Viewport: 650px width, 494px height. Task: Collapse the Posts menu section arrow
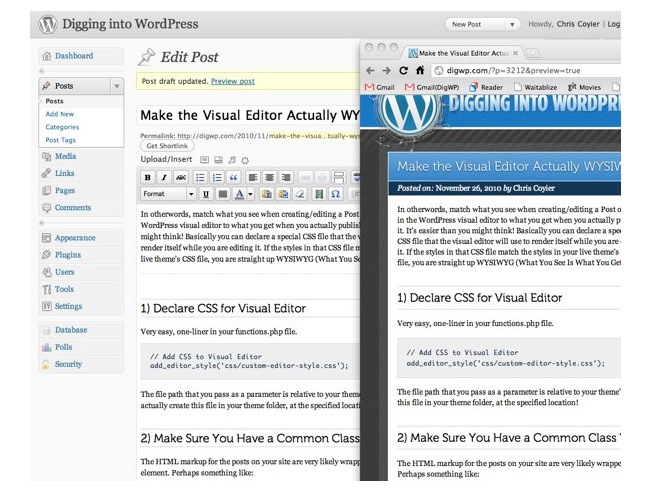(117, 87)
